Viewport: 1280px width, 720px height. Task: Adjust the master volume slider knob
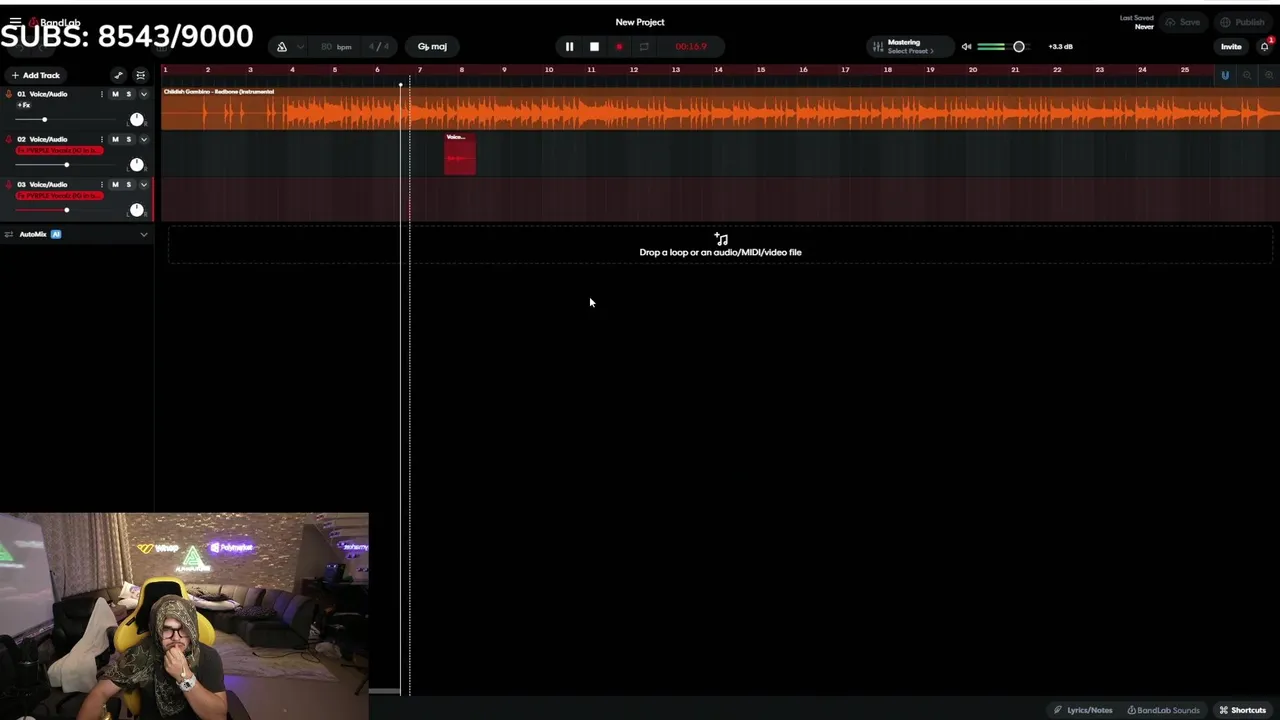[1019, 47]
